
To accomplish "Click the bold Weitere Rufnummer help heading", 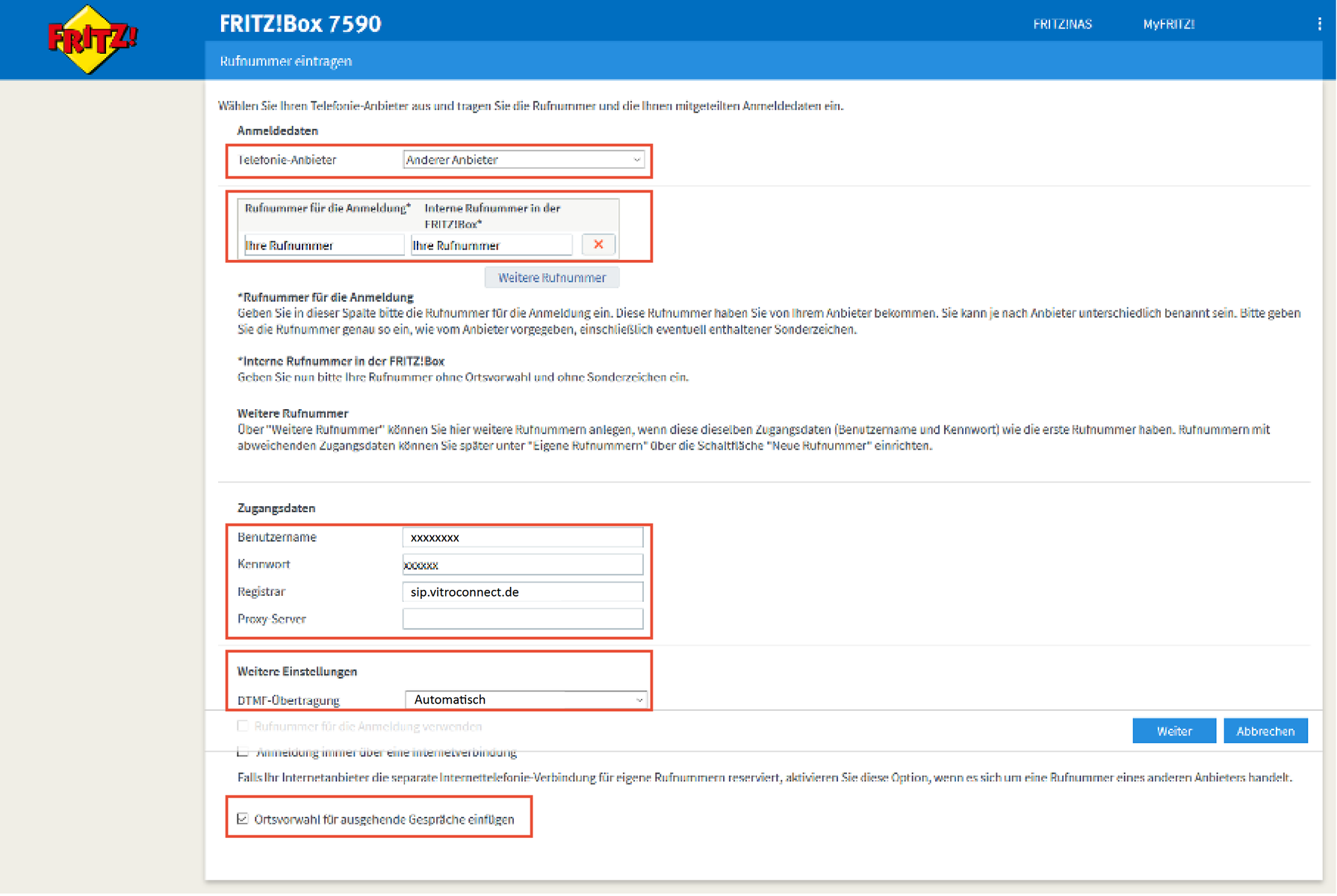I will click(293, 414).
